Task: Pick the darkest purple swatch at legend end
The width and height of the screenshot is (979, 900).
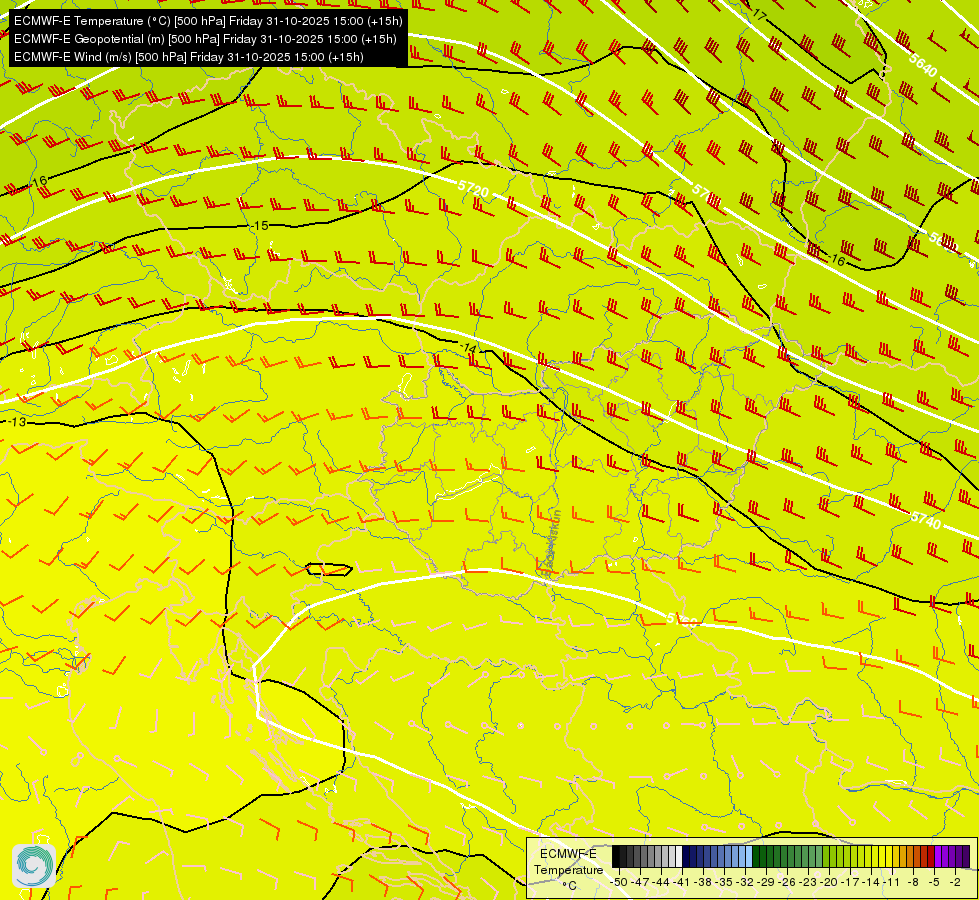Action: (x=966, y=856)
